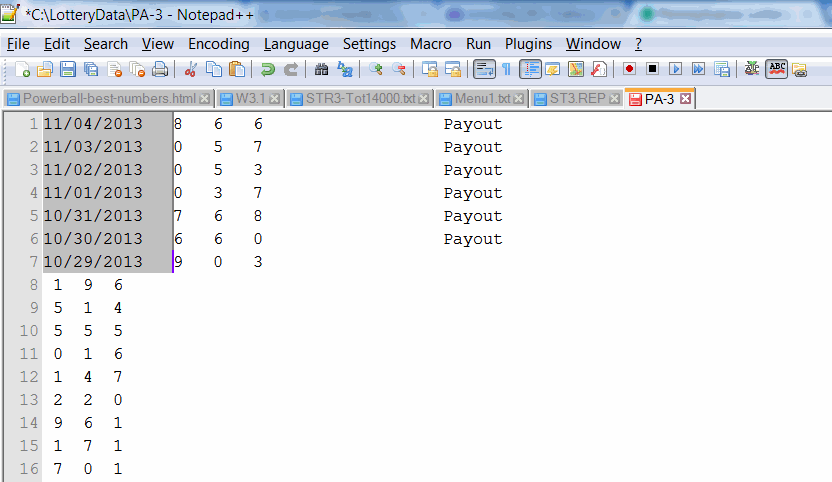Open the File menu
Screen dimensions: 832x482
[18, 44]
